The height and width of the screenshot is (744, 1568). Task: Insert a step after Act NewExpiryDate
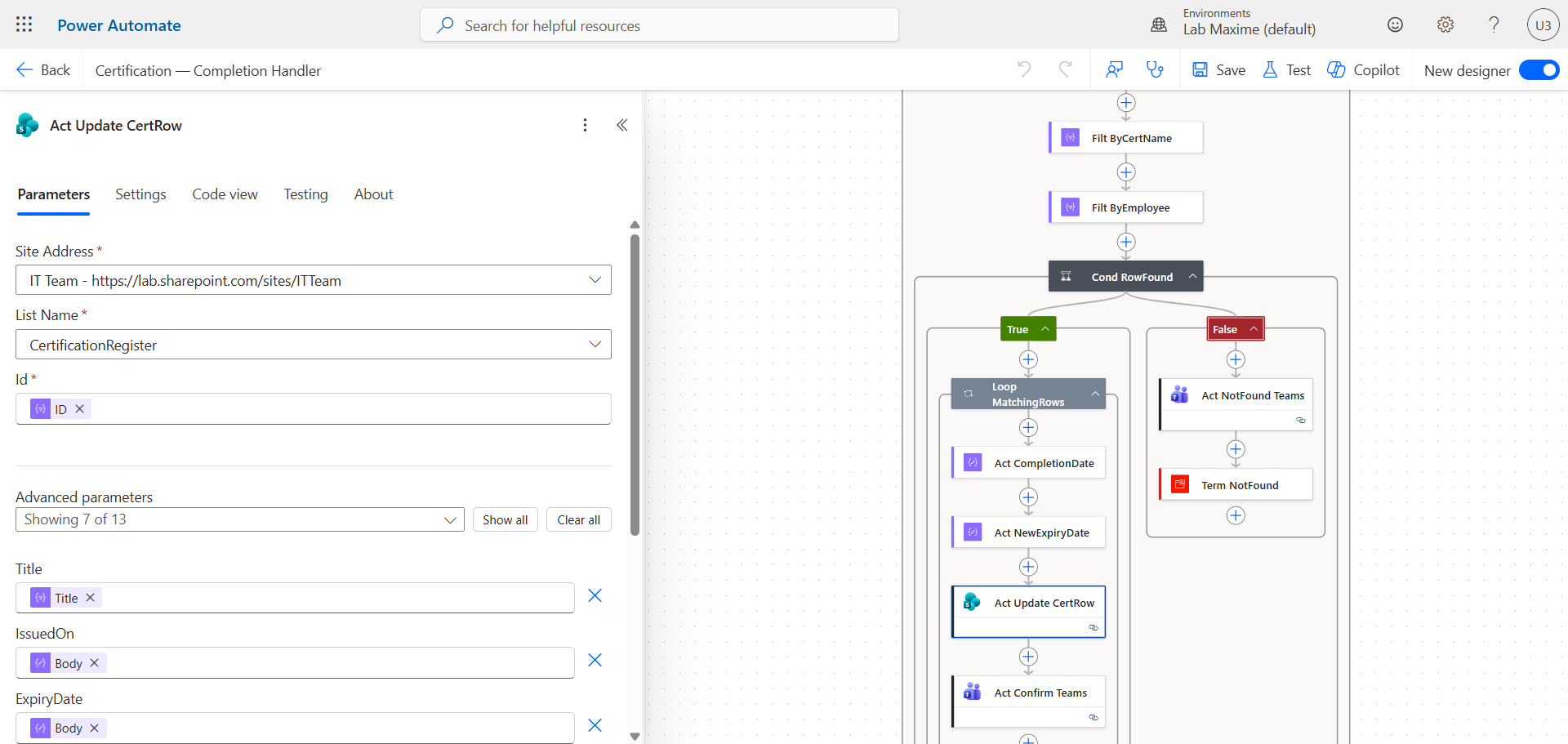pos(1028,567)
